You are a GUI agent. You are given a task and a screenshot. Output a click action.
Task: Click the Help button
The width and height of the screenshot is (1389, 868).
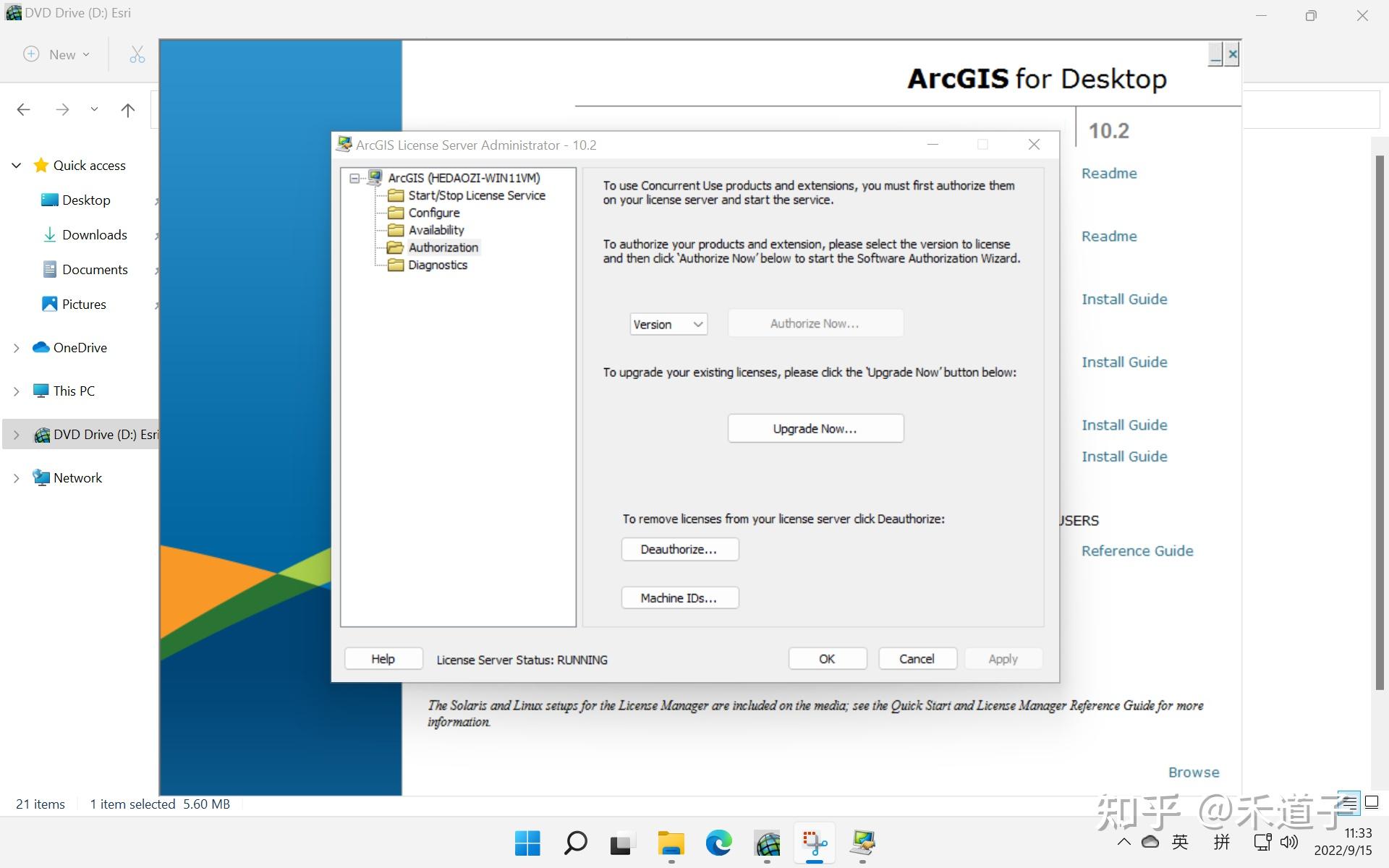[383, 659]
